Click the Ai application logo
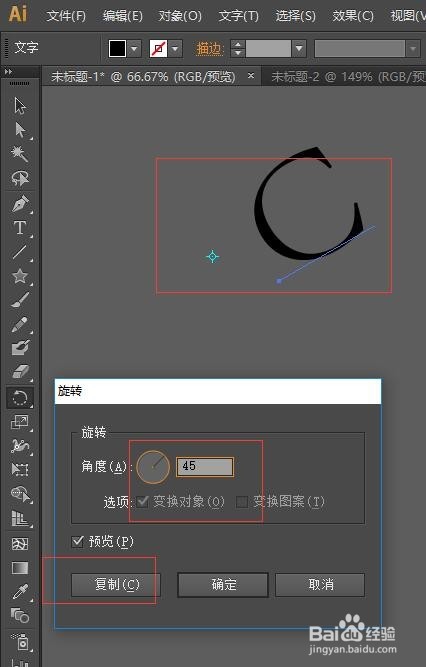Image resolution: width=426 pixels, height=667 pixels. coord(18,14)
